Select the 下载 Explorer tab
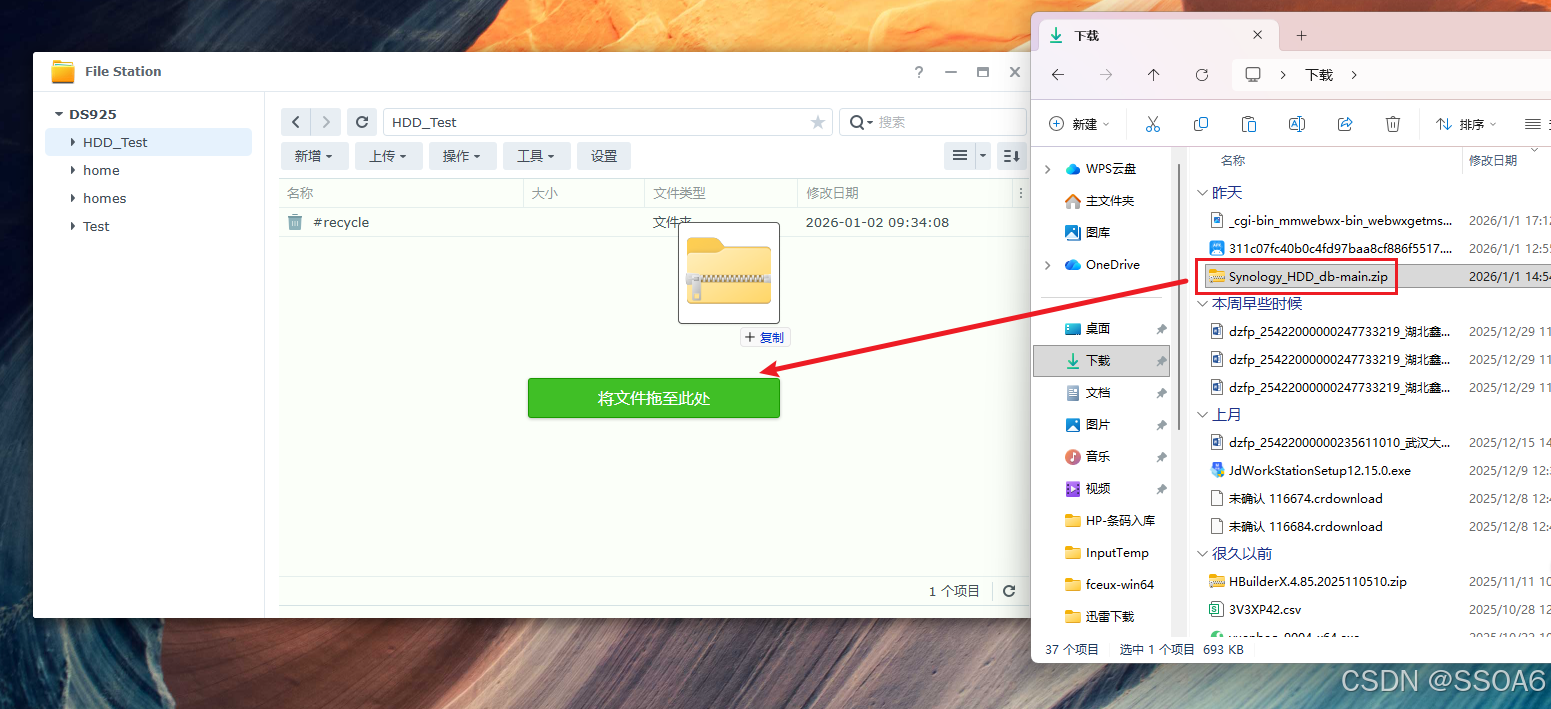1551x709 pixels. tap(1158, 35)
